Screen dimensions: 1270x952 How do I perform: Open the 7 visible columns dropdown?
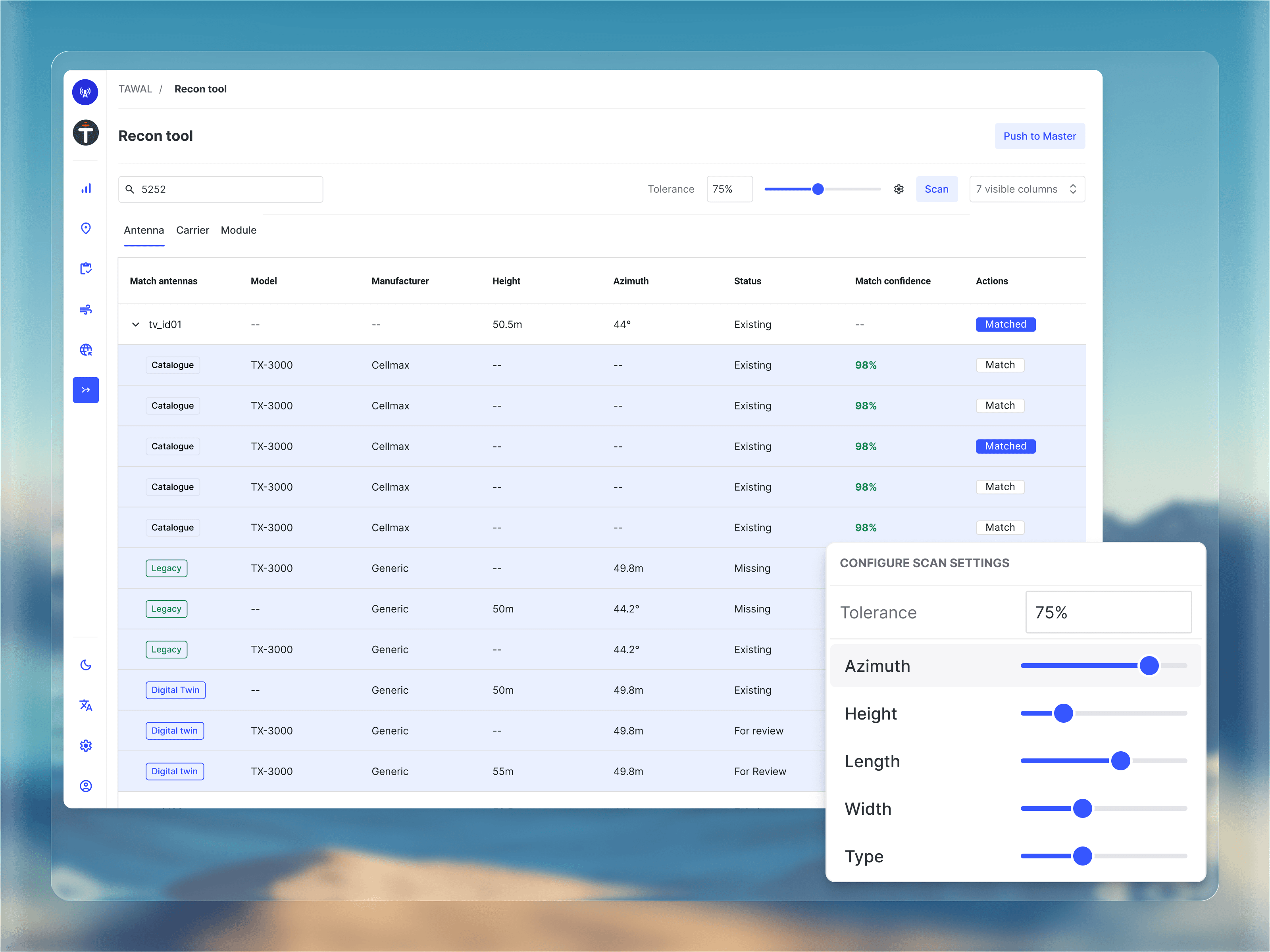(1027, 189)
